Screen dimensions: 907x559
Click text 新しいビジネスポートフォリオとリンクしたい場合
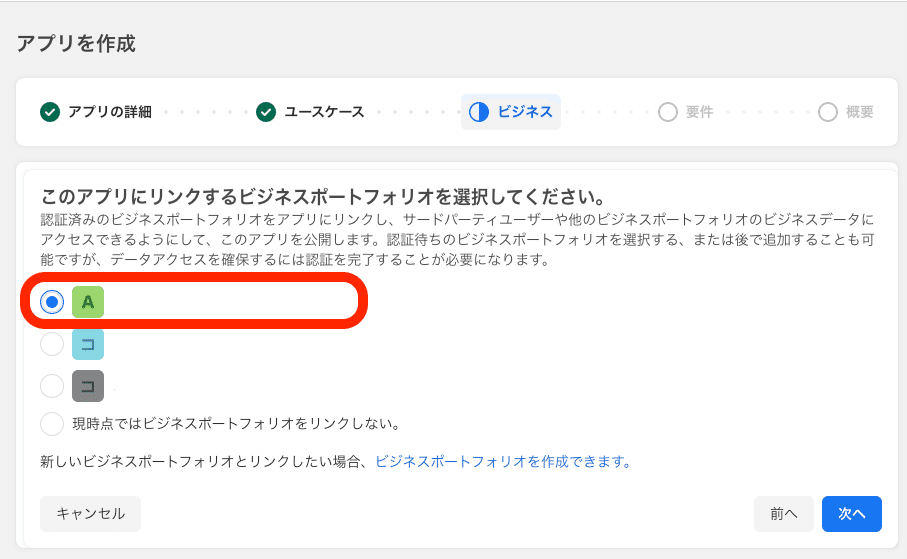200,462
